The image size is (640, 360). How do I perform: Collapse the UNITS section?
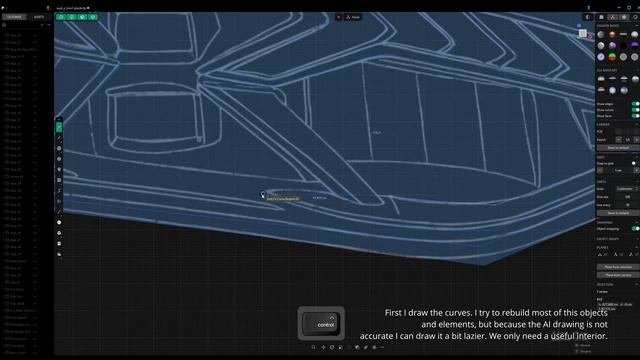point(637,182)
